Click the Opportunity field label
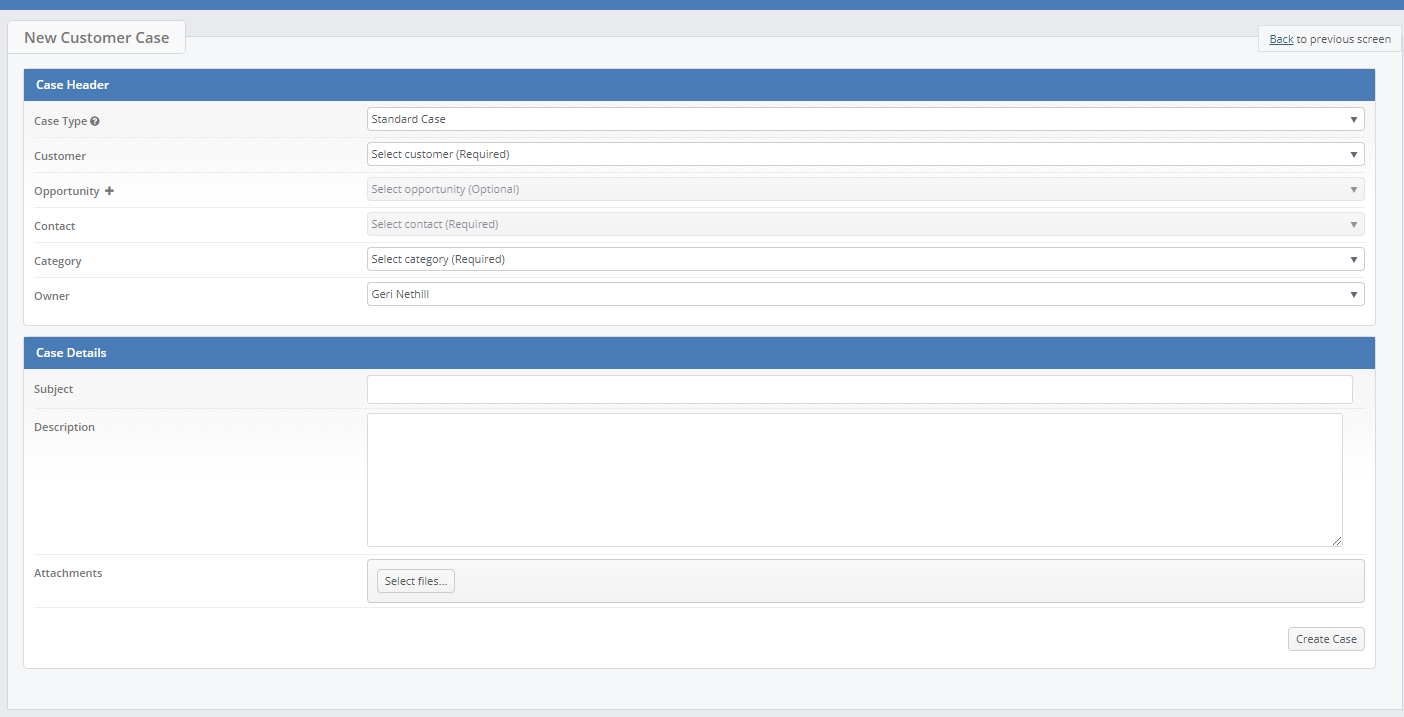Viewport: 1404px width, 717px height. click(x=67, y=191)
